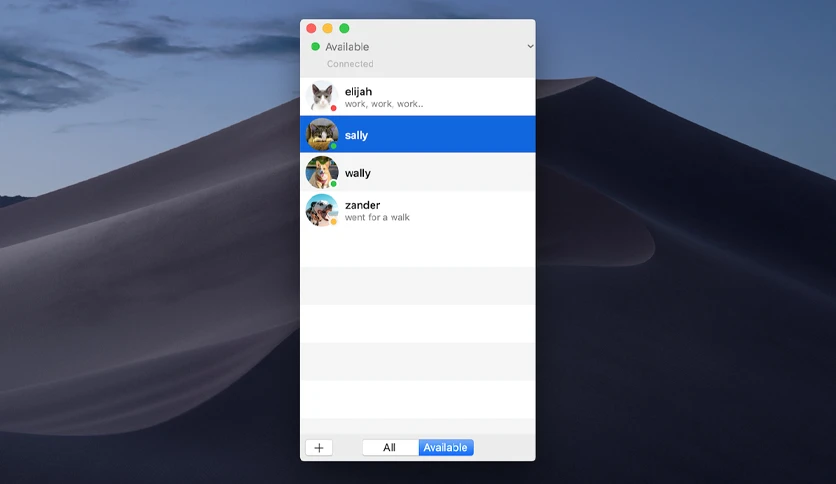Maximize the contacts window with green button
This screenshot has height=484, width=836.
(344, 28)
